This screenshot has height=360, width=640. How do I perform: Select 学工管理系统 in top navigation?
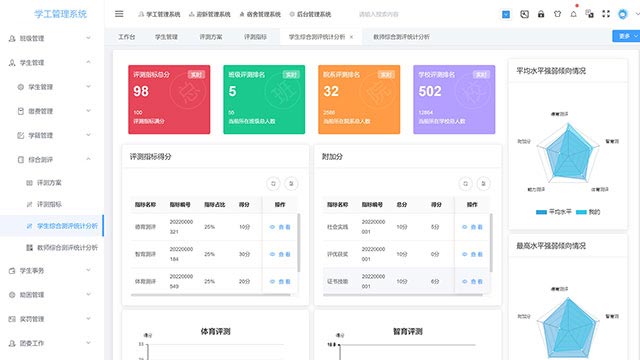159,14
